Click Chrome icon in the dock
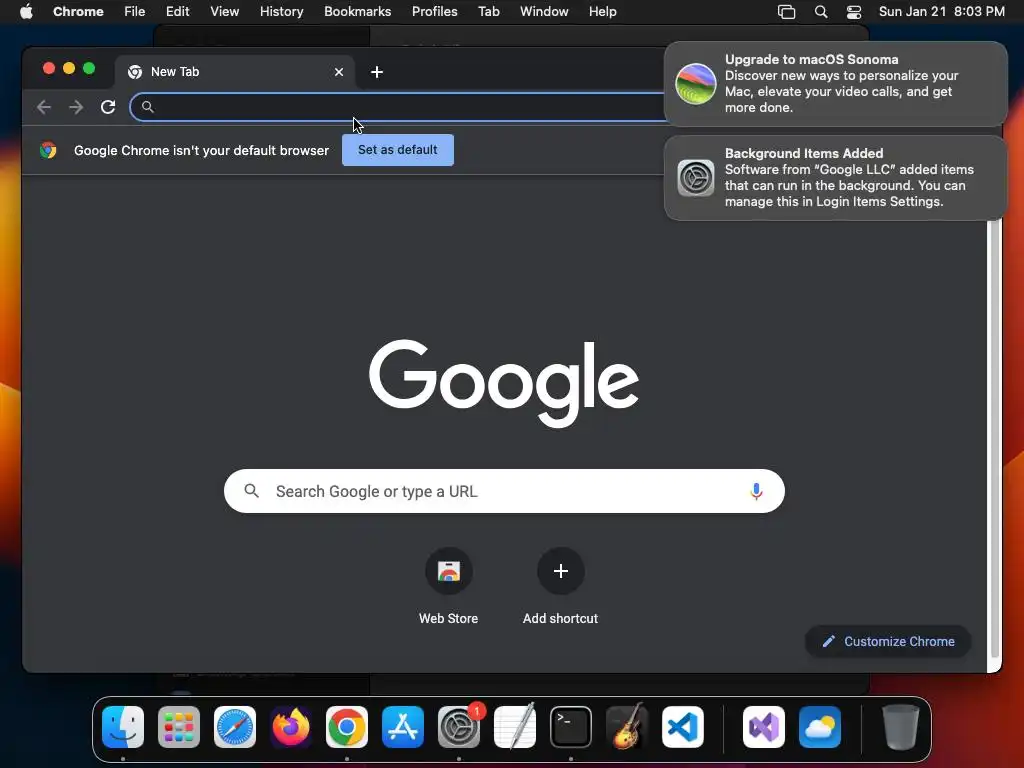The height and width of the screenshot is (768, 1024). (347, 727)
